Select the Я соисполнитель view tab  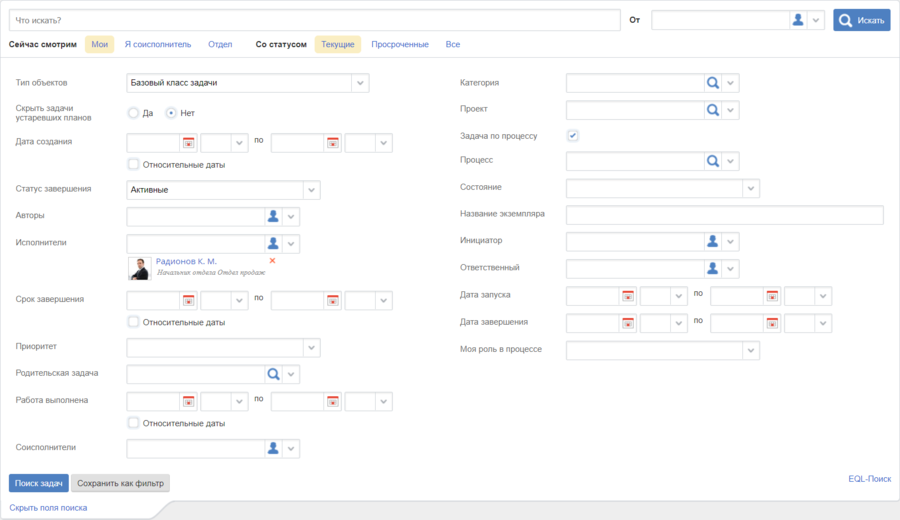157,44
